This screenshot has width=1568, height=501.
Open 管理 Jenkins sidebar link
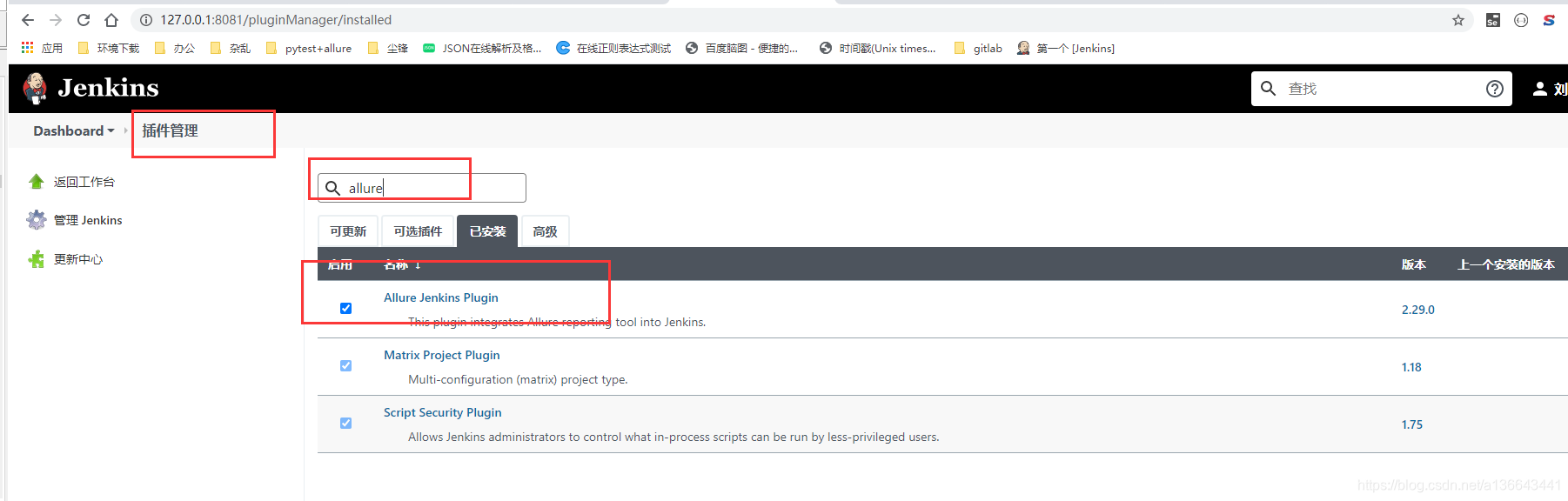88,220
